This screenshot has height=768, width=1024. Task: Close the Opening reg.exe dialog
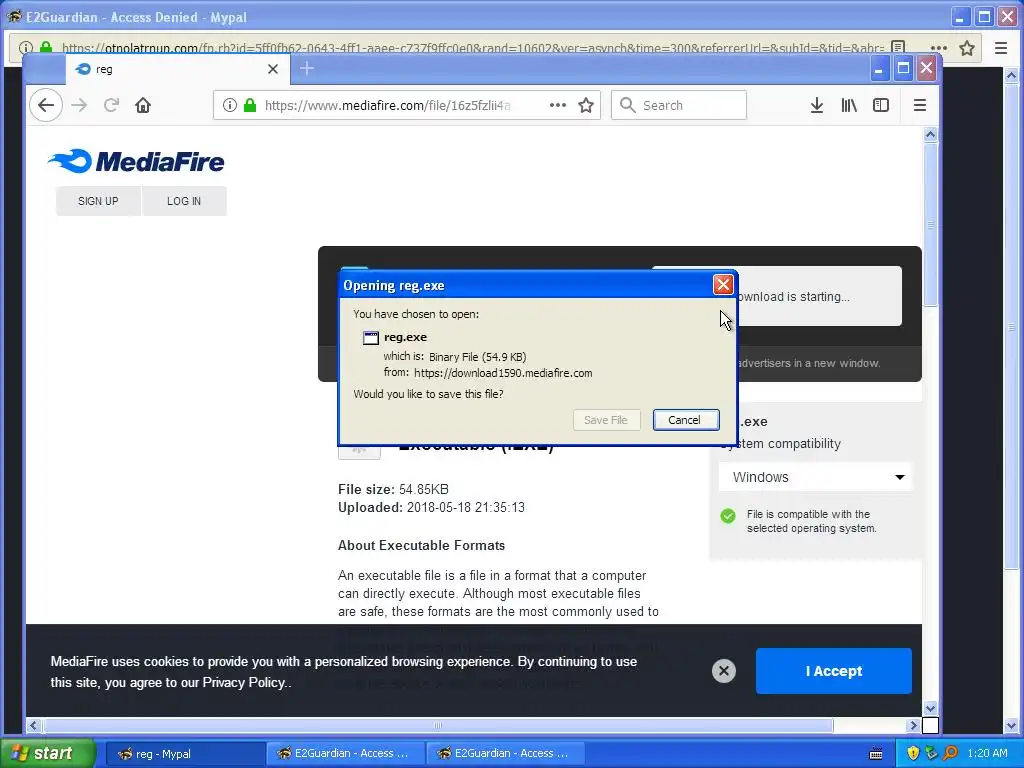[723, 285]
